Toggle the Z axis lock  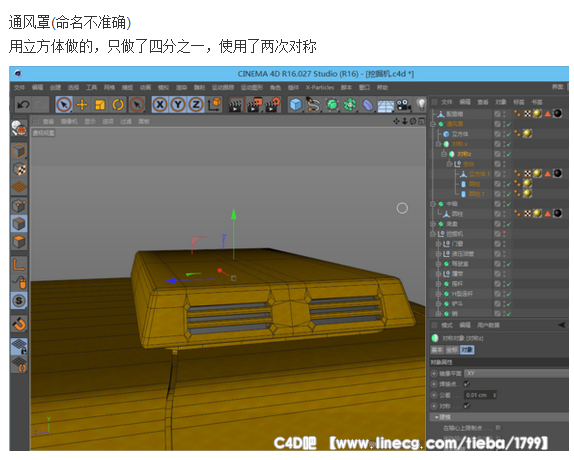(196, 105)
